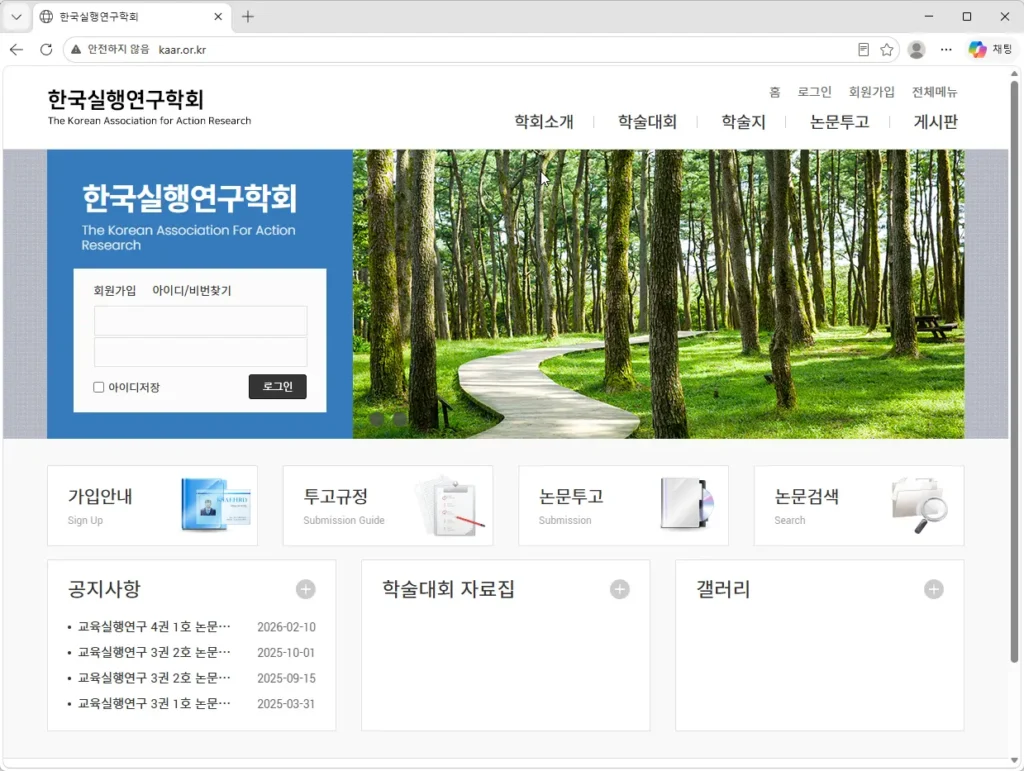Maximize the browser window
The image size is (1024, 771).
(x=967, y=16)
